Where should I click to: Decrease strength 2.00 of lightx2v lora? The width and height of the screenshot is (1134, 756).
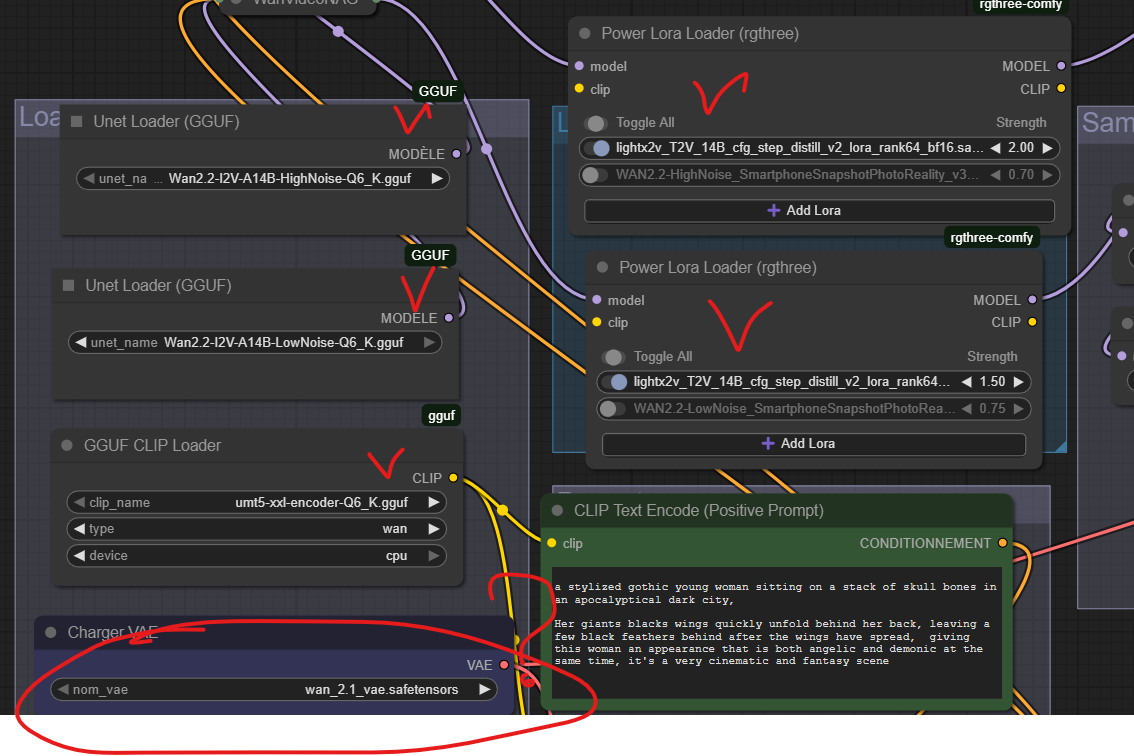point(995,148)
